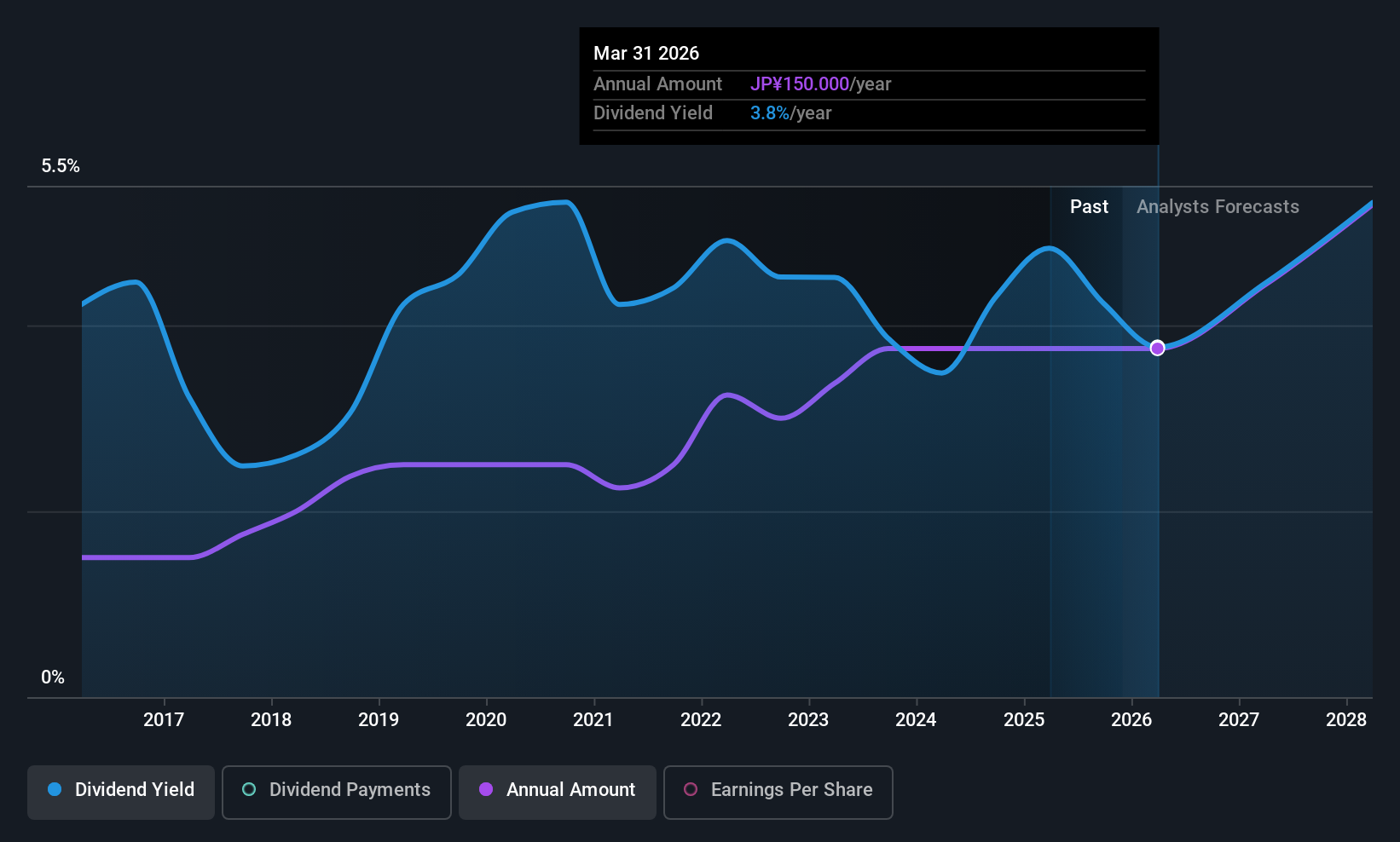1400x842 pixels.
Task: Click the 5.5% y-axis label
Action: coord(61,166)
